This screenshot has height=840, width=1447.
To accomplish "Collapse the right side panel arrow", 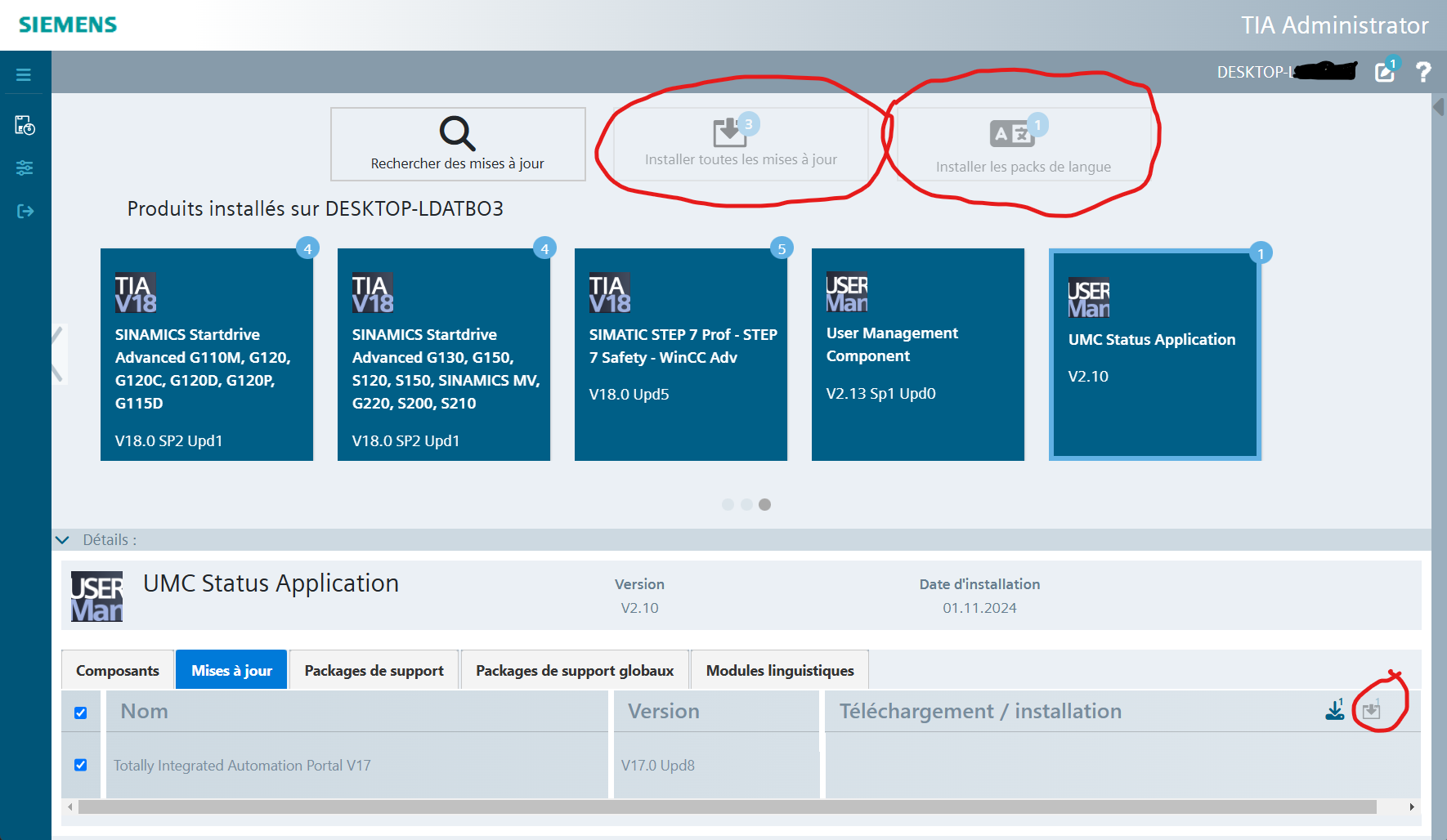I will click(1438, 106).
